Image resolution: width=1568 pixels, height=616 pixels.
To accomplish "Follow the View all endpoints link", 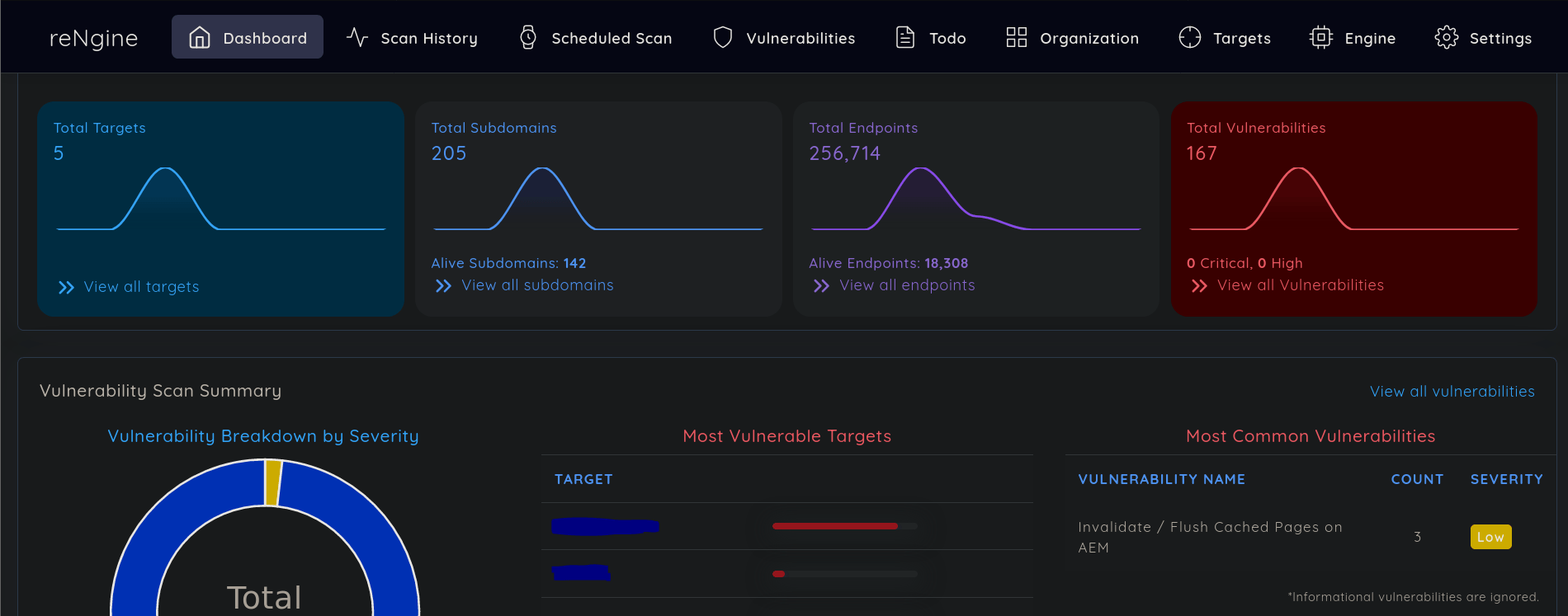I will coord(907,285).
